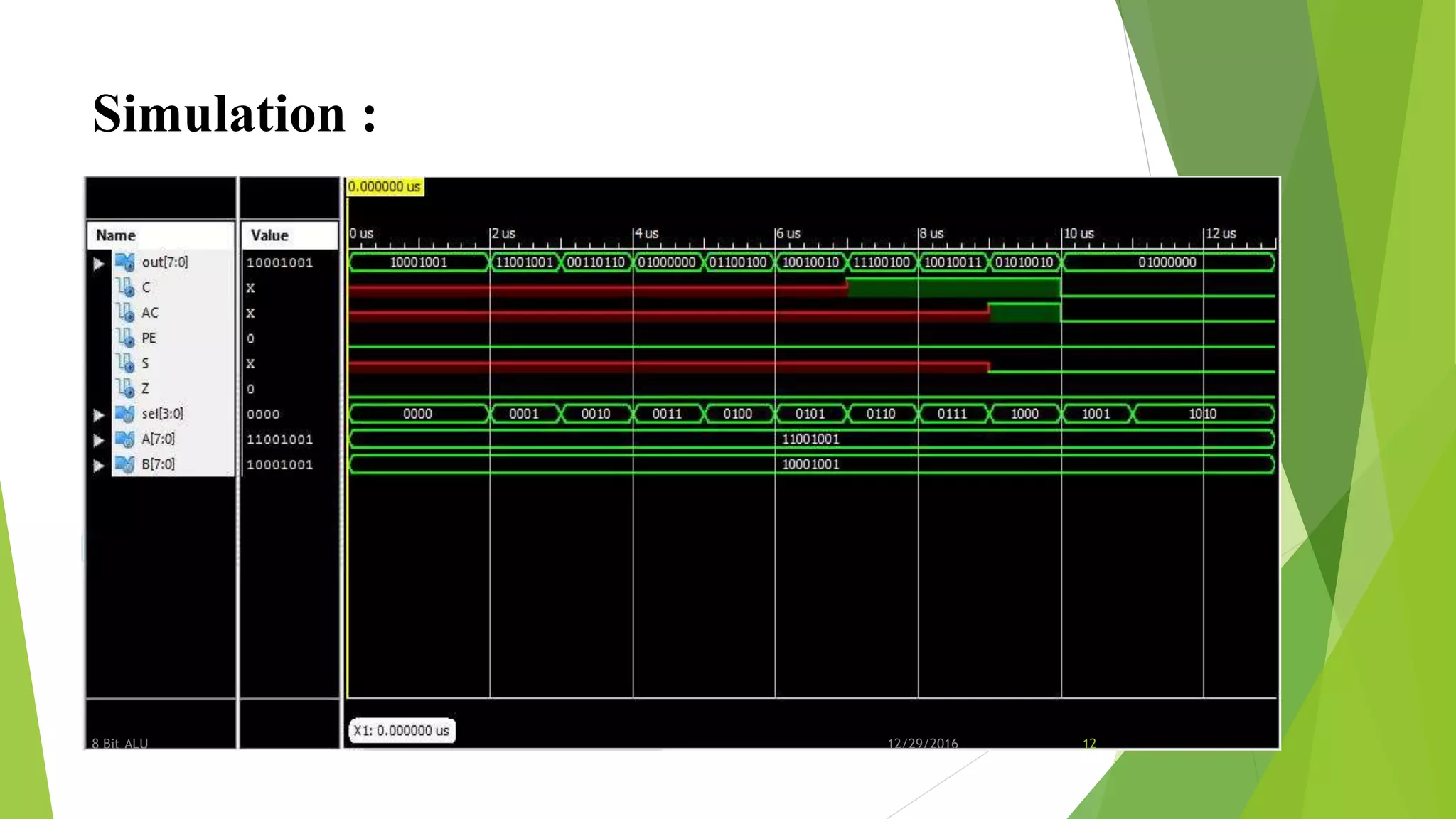Image resolution: width=1456 pixels, height=819 pixels.
Task: Click the A[7:0] bus icon
Action: pos(125,439)
